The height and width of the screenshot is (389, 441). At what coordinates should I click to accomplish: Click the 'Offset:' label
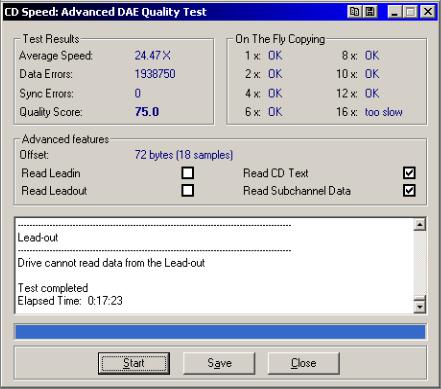tap(34, 155)
